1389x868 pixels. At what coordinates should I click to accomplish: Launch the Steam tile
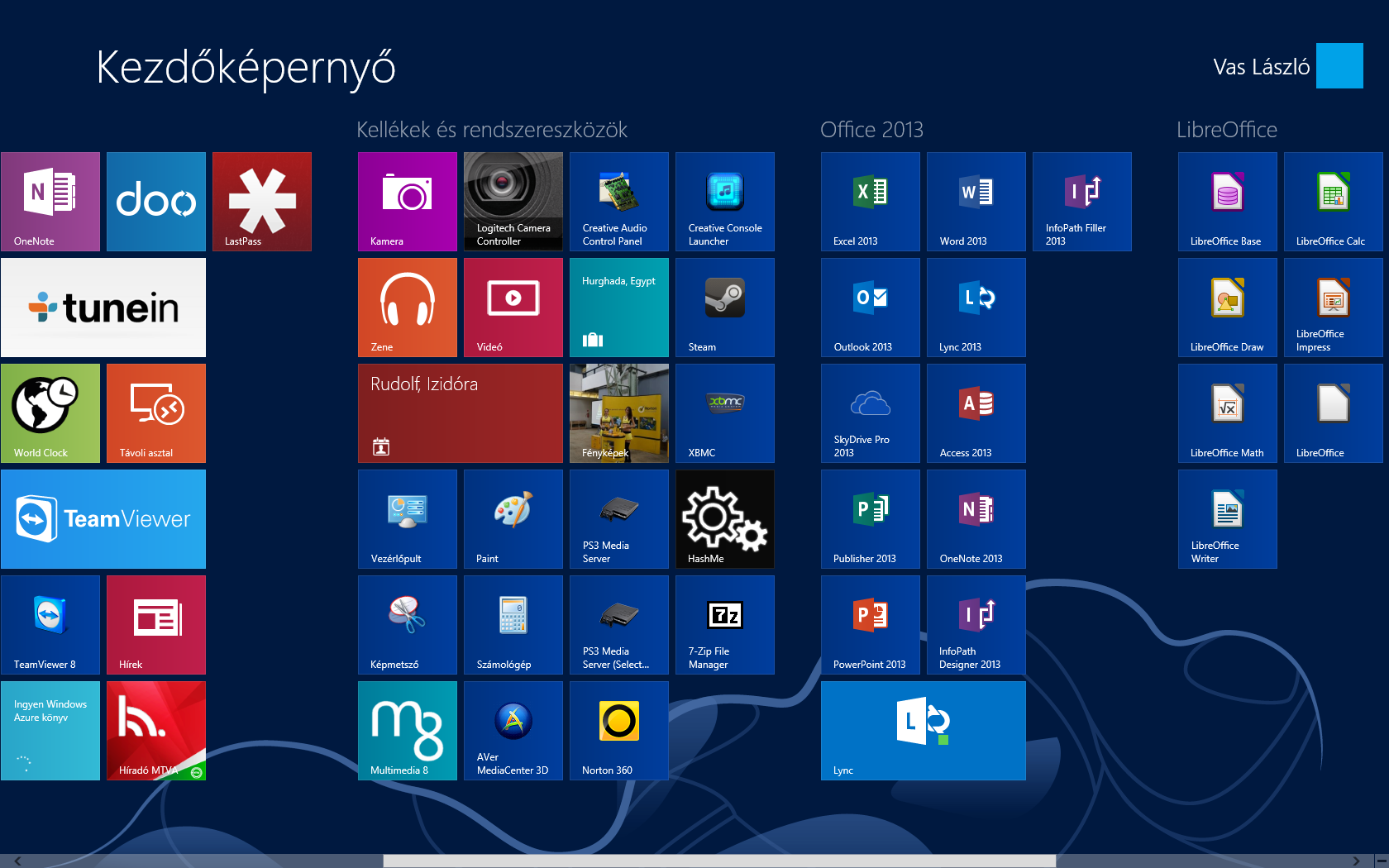(x=725, y=308)
